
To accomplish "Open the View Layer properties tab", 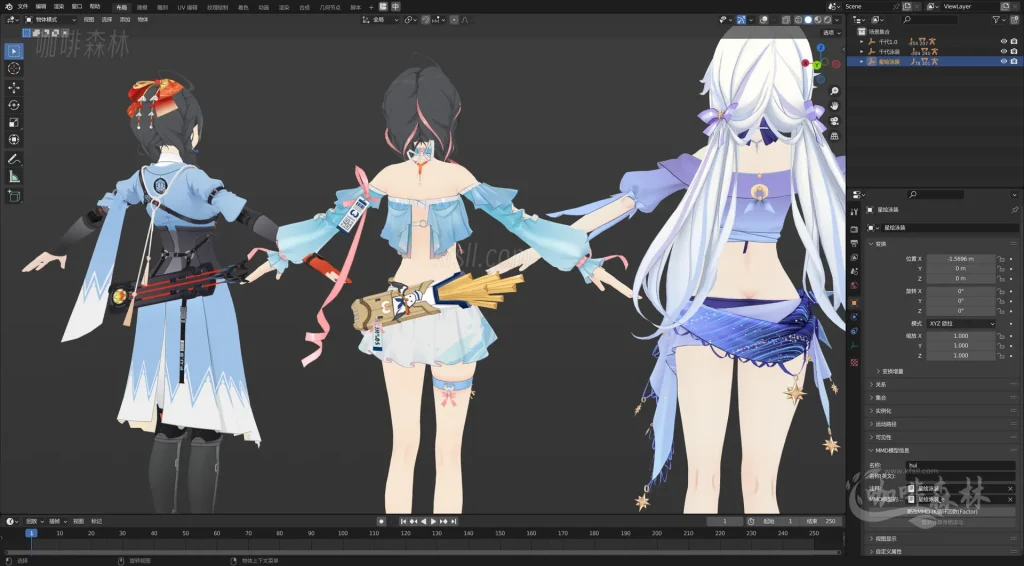I will [x=854, y=258].
